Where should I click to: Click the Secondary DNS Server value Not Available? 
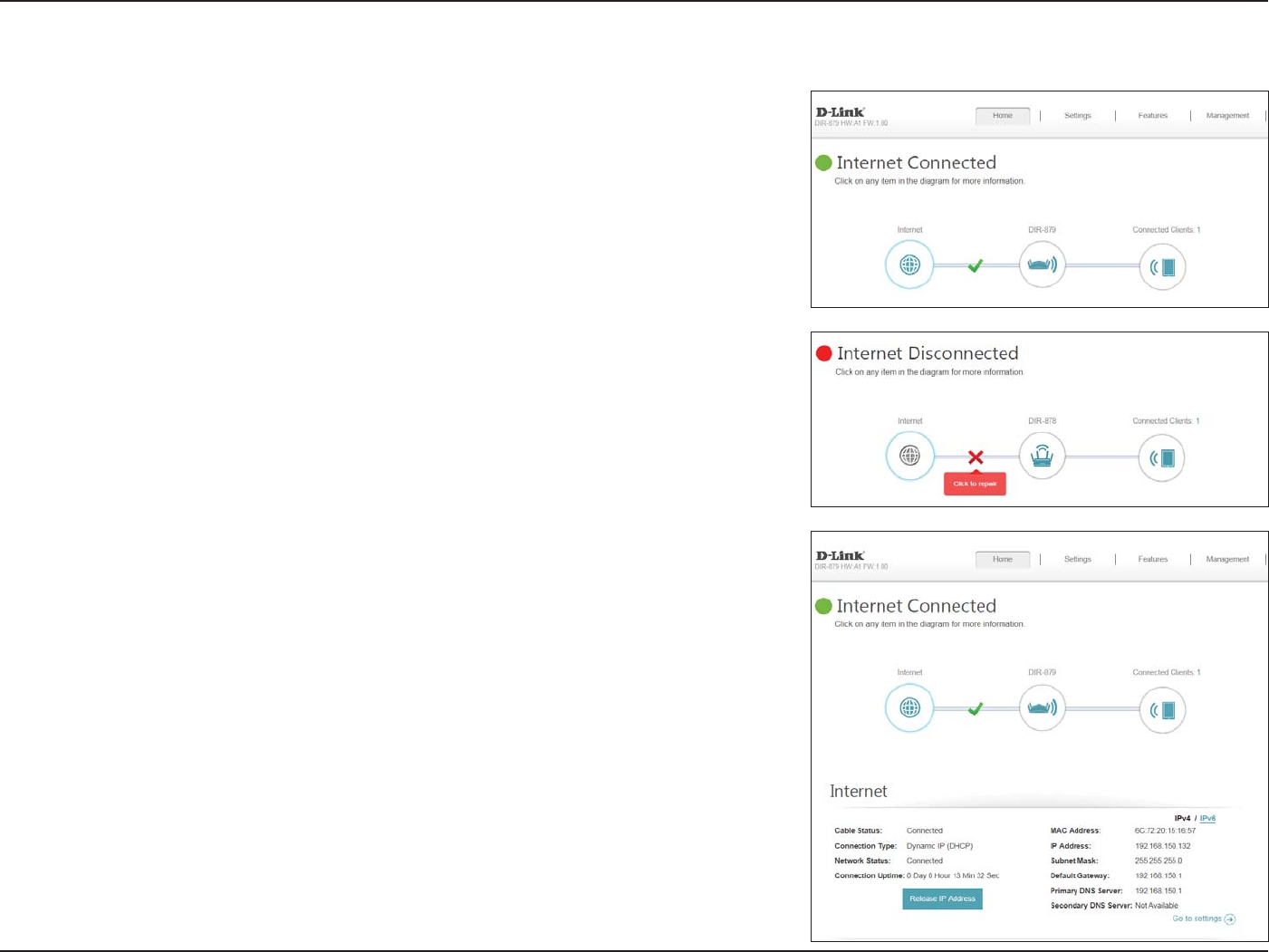(1157, 906)
